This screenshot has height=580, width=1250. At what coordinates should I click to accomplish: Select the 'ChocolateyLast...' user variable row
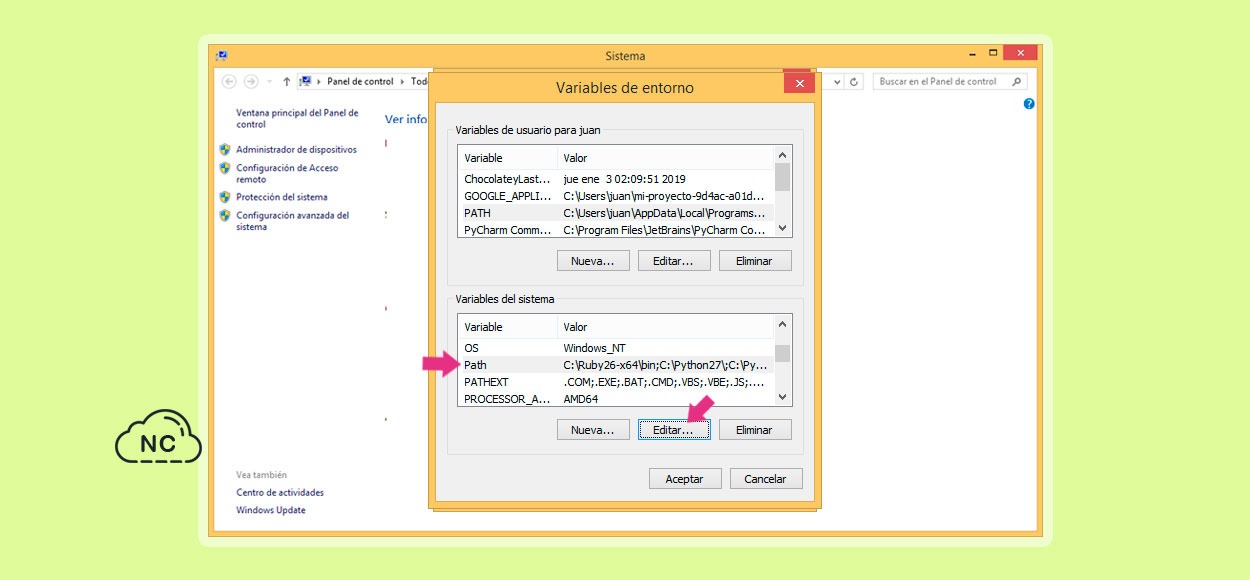point(616,179)
